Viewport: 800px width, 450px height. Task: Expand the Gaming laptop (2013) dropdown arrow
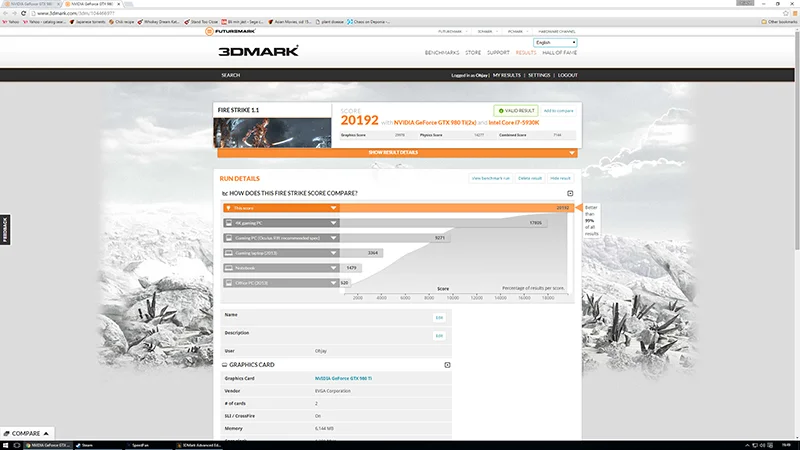coord(333,253)
